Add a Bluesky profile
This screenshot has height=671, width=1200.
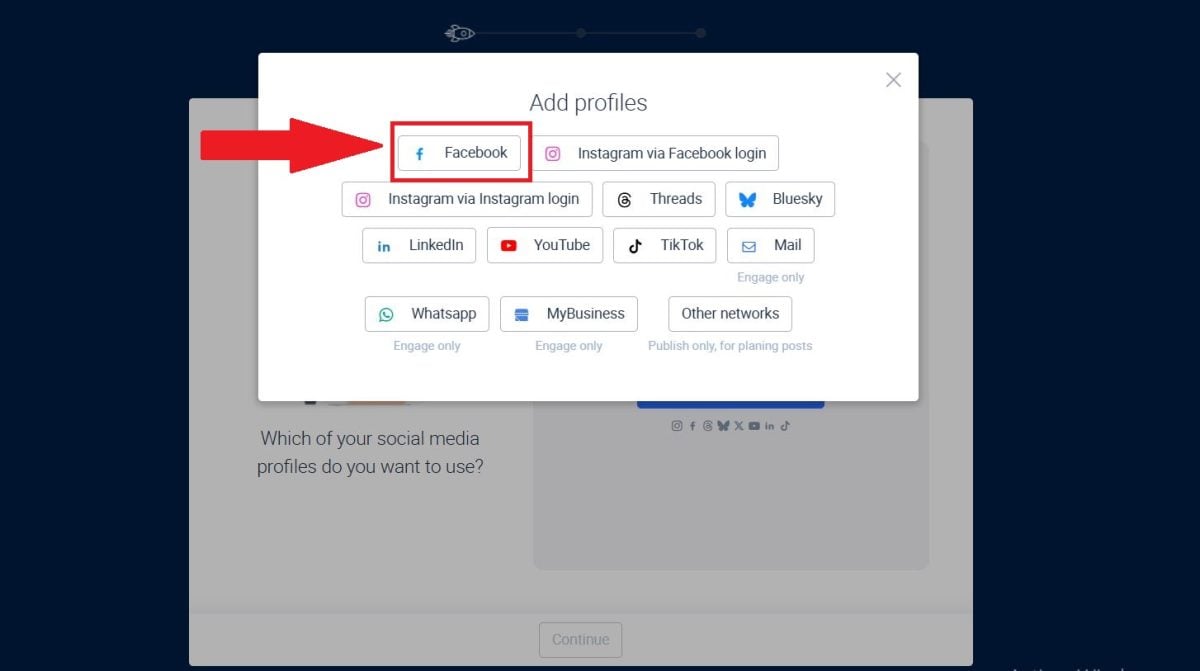click(780, 199)
